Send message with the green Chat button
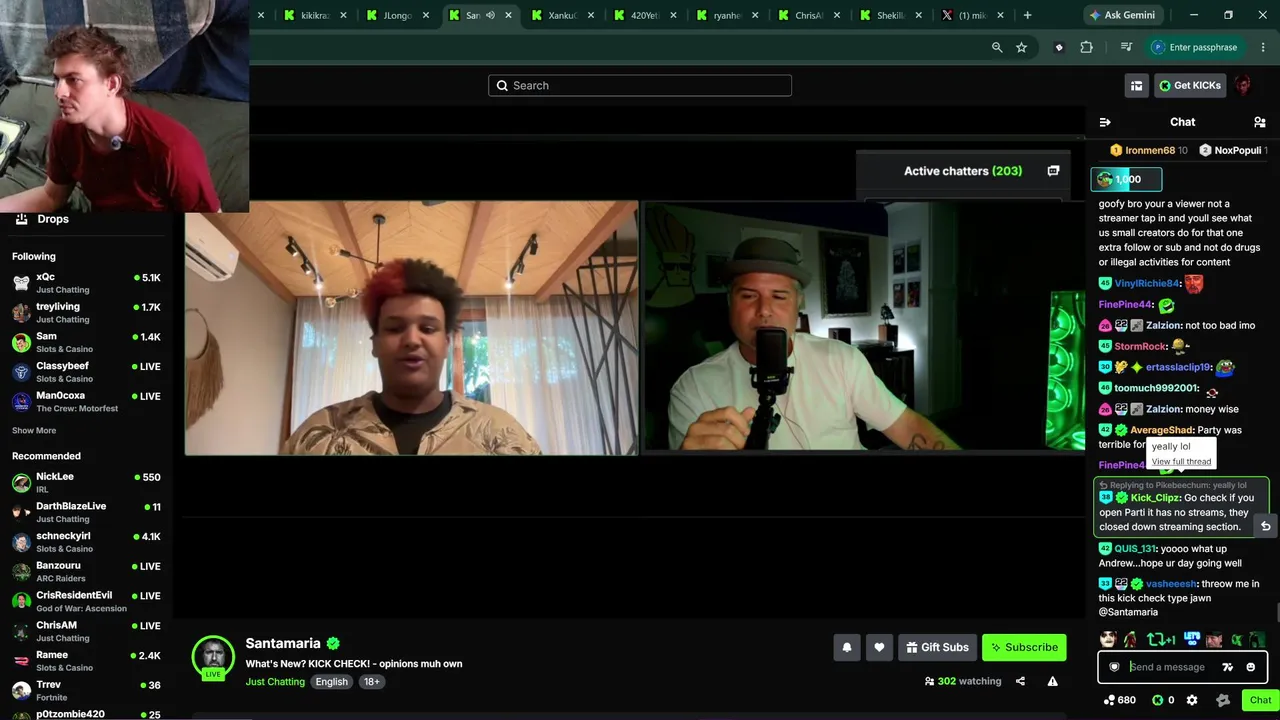1280x720 pixels. click(1260, 700)
